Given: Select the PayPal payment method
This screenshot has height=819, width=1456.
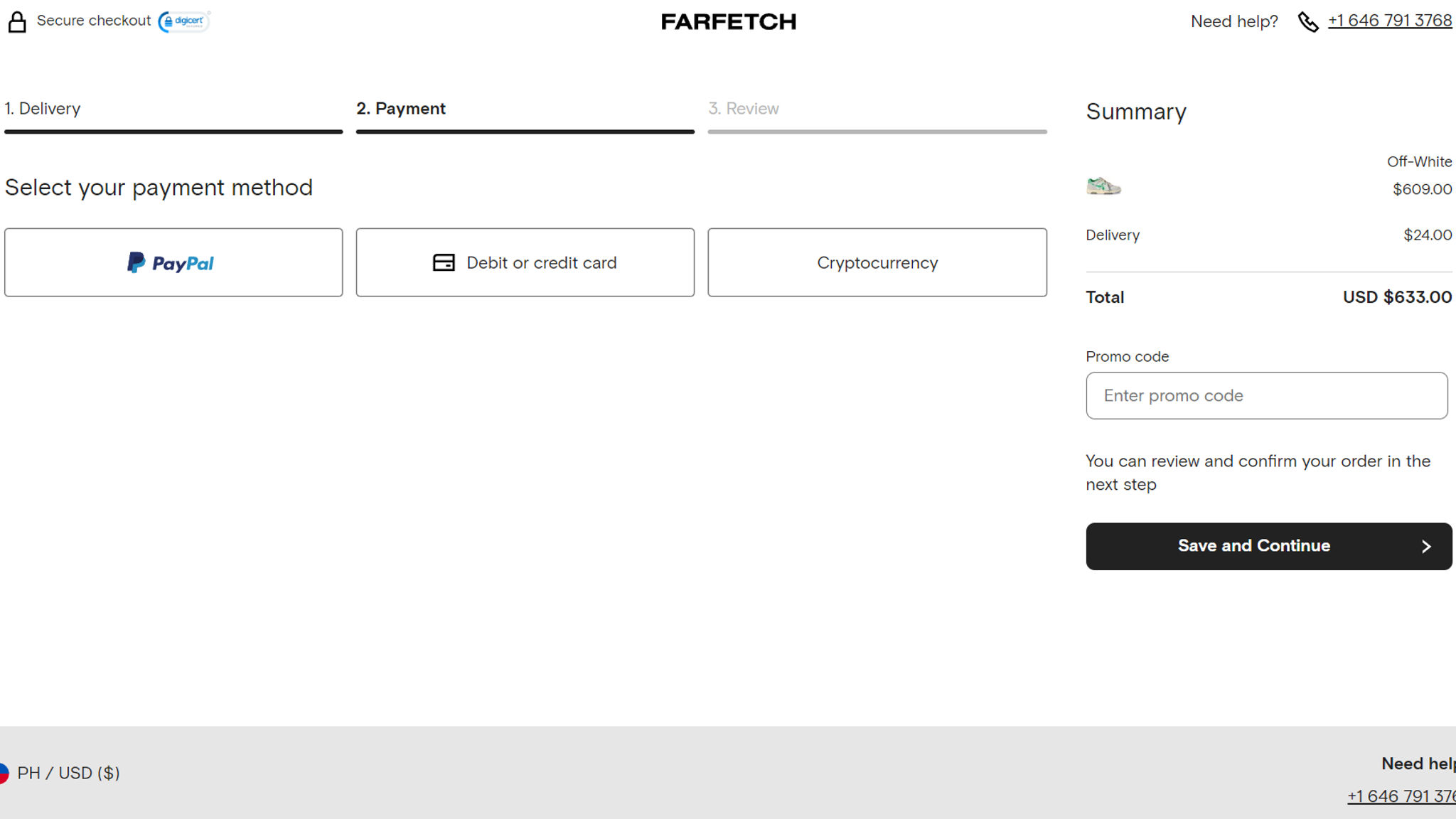Looking at the screenshot, I should (173, 262).
